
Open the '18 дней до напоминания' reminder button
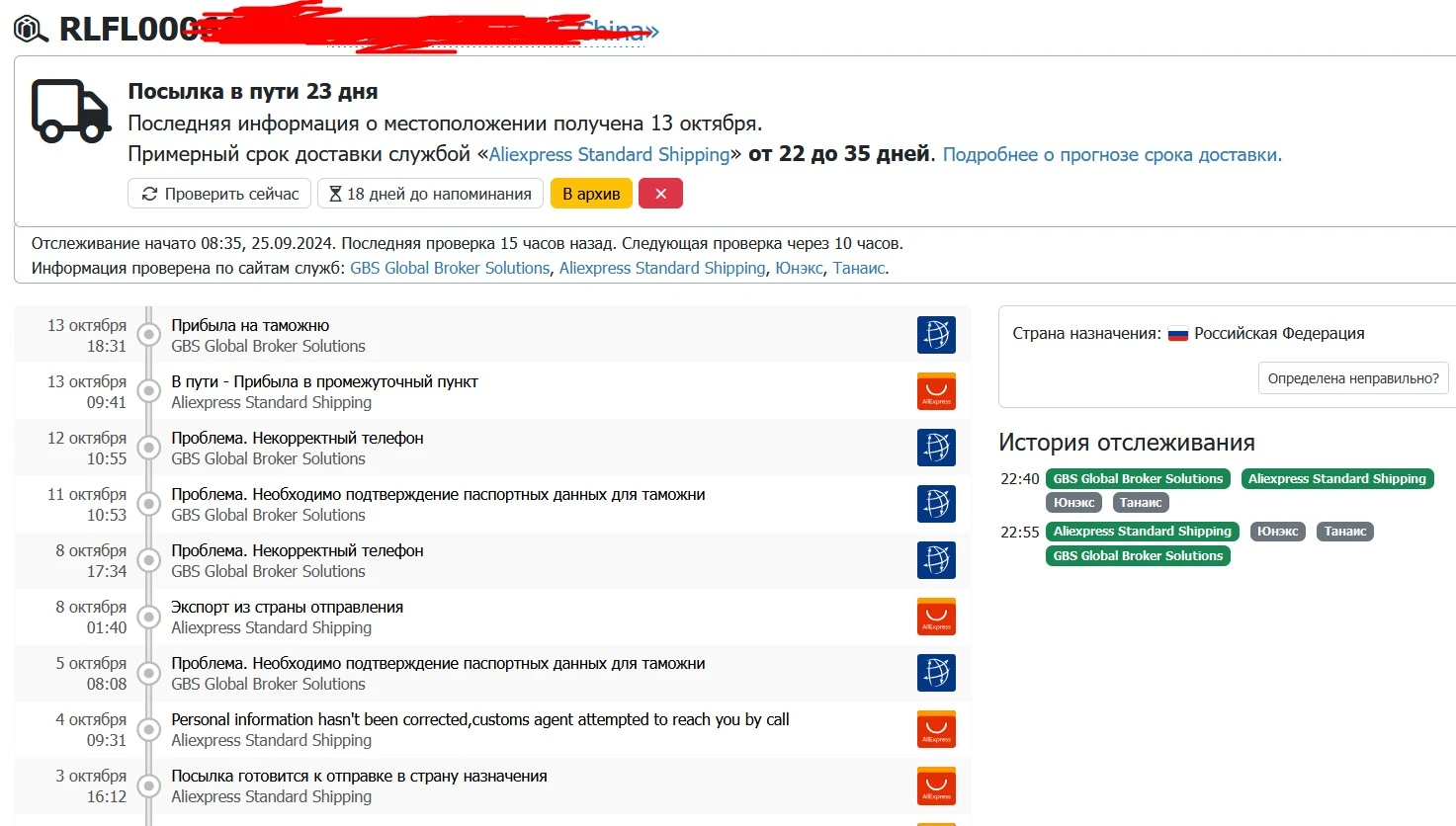[430, 194]
